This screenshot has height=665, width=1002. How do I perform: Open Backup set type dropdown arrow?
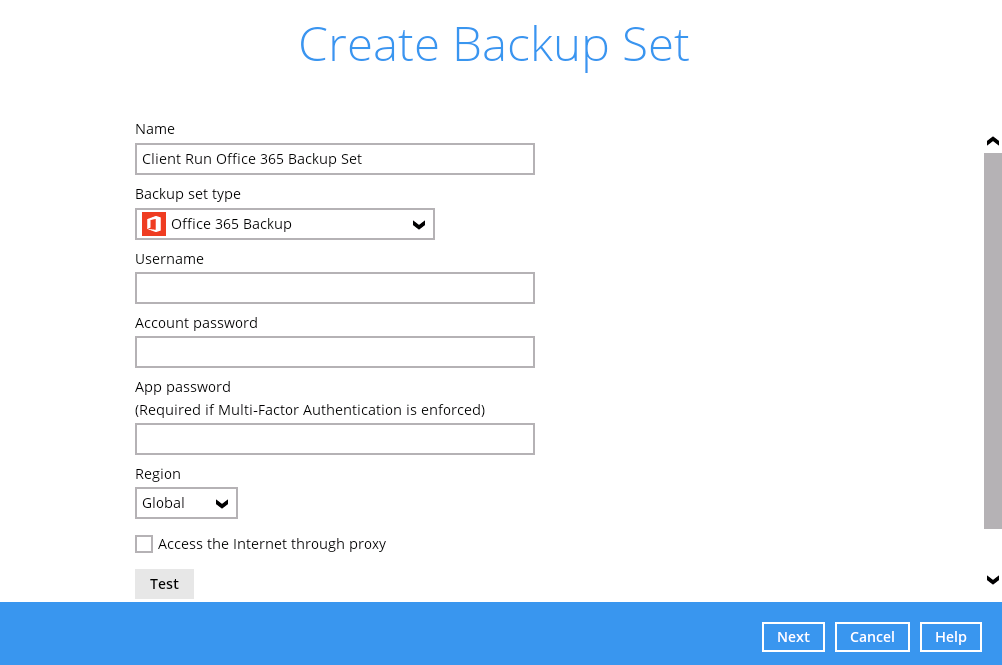(419, 225)
